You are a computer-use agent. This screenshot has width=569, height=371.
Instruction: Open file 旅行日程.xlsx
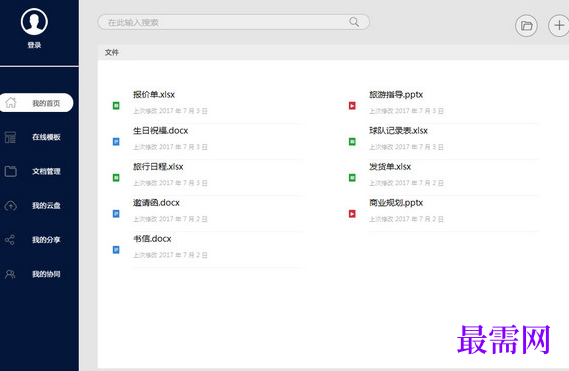point(158,166)
